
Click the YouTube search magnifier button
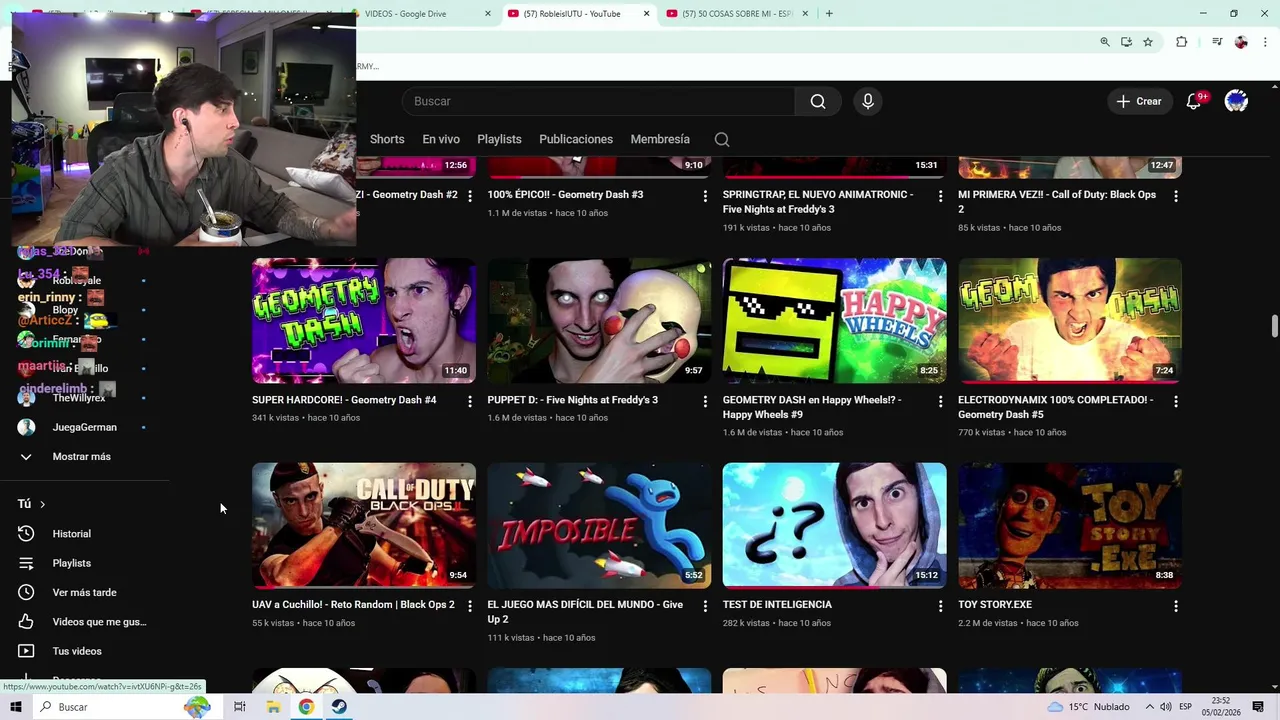(818, 101)
